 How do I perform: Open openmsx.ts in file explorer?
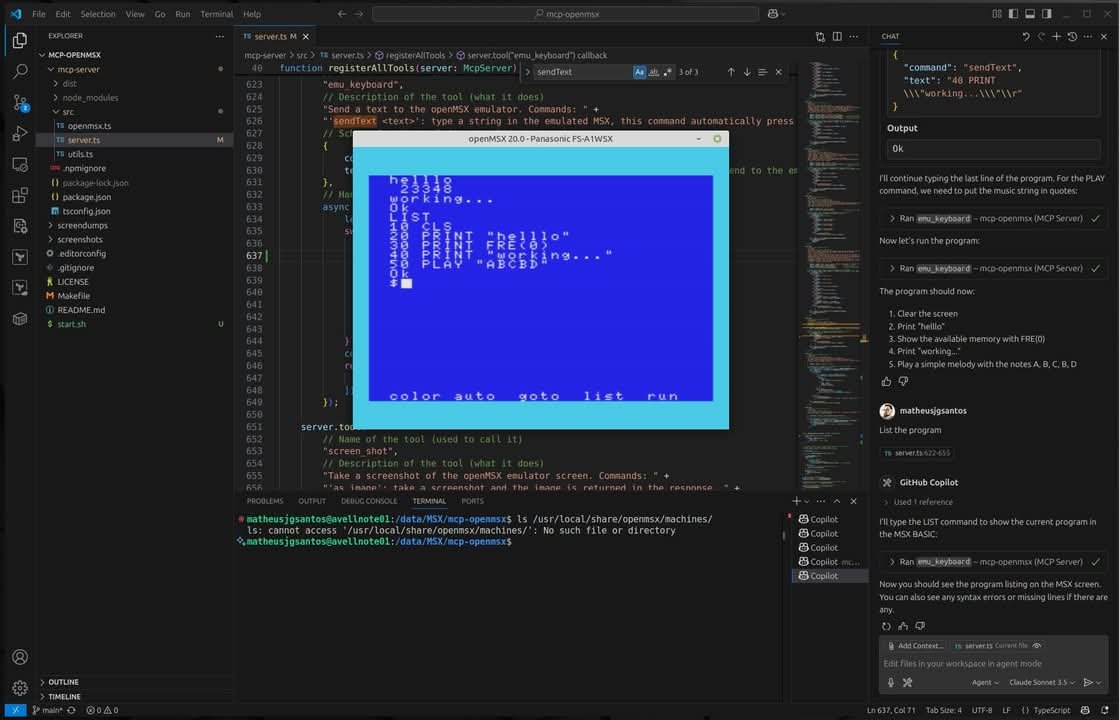point(89,126)
